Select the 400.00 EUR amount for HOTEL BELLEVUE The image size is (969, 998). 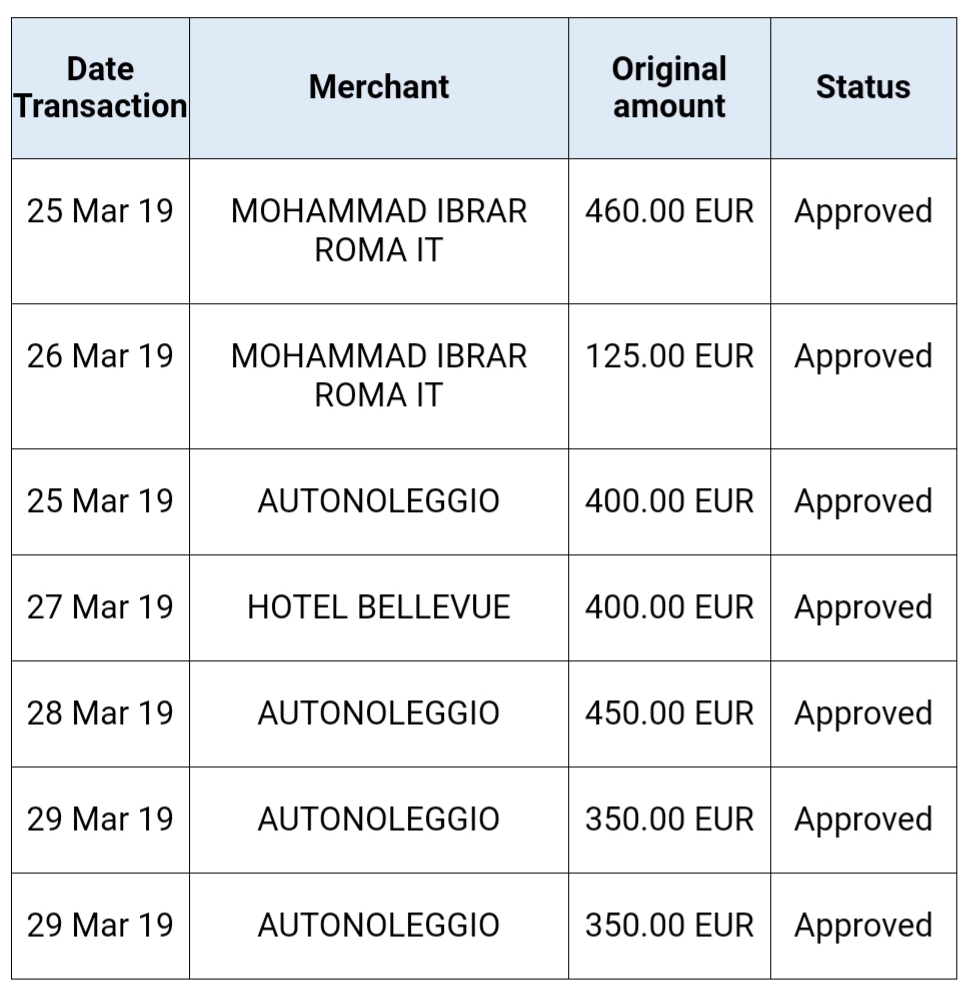(x=669, y=608)
